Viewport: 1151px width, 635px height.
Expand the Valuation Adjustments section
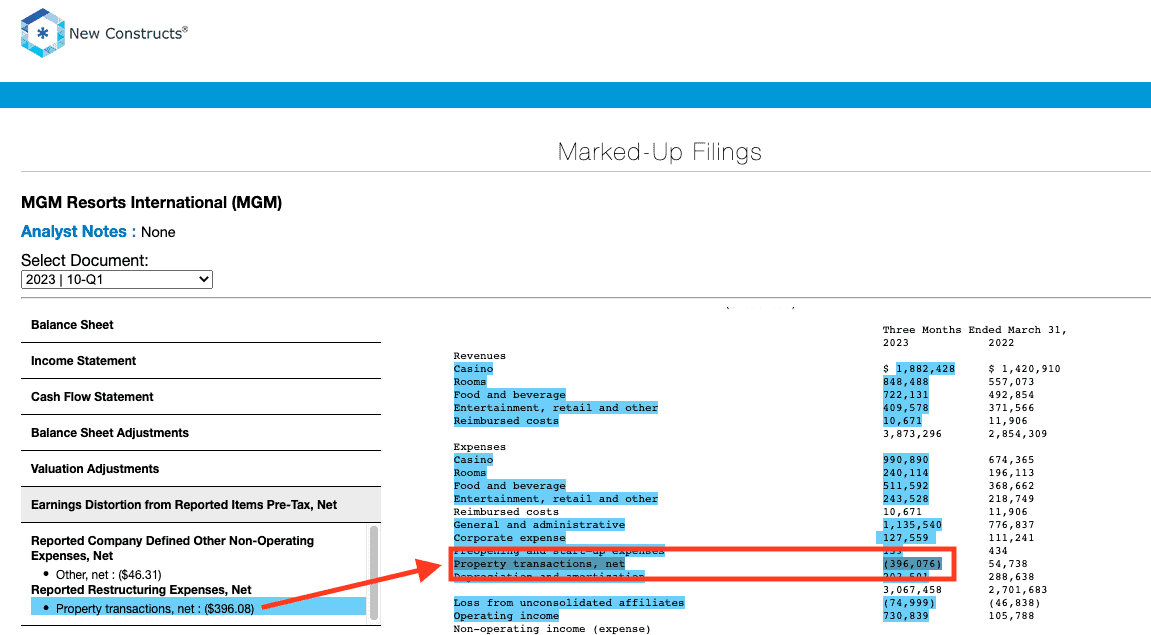(201, 469)
